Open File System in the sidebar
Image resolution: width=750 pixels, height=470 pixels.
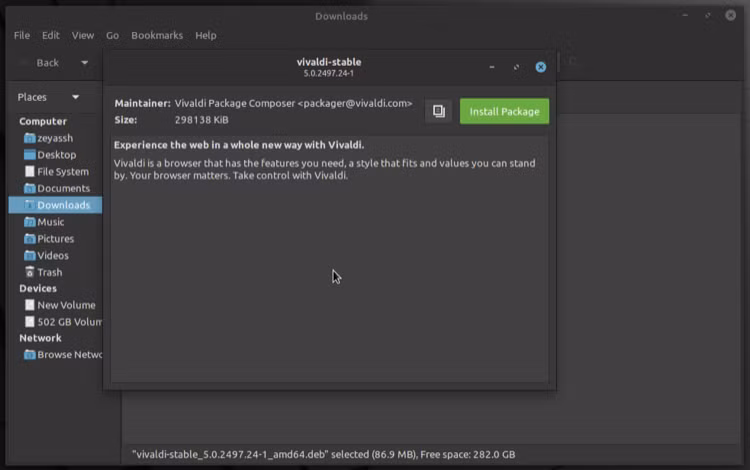[x=62, y=172]
